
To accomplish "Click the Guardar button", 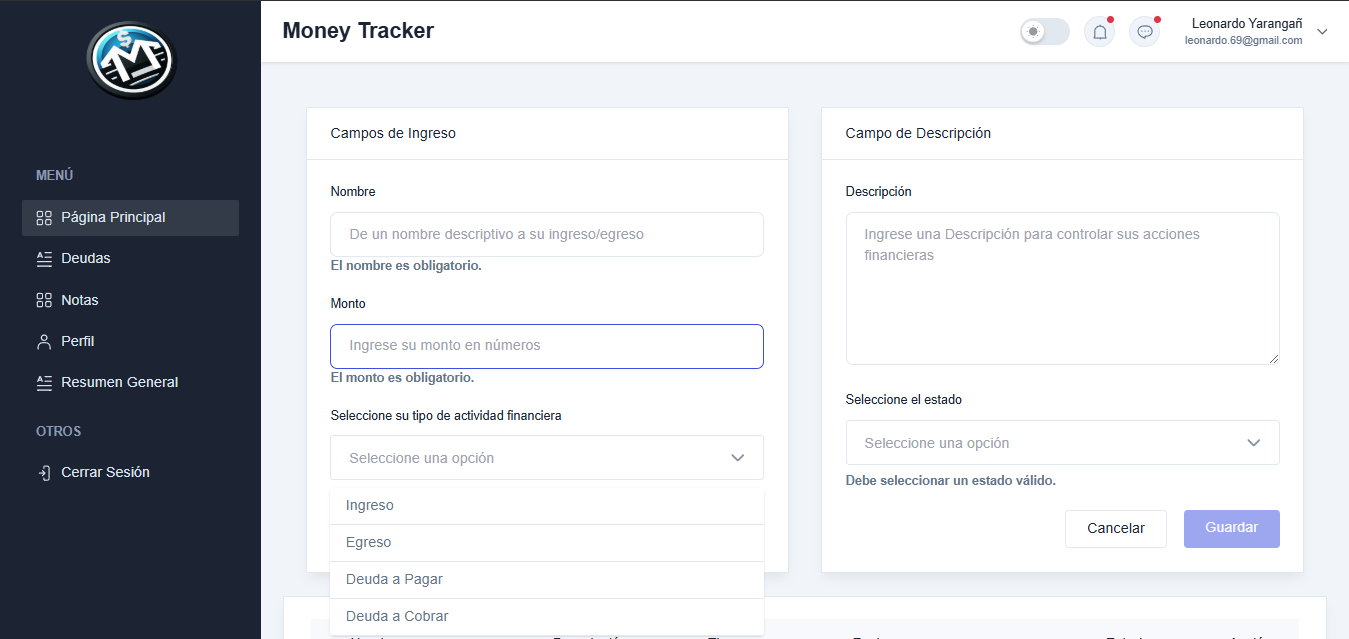I will click(x=1232, y=528).
